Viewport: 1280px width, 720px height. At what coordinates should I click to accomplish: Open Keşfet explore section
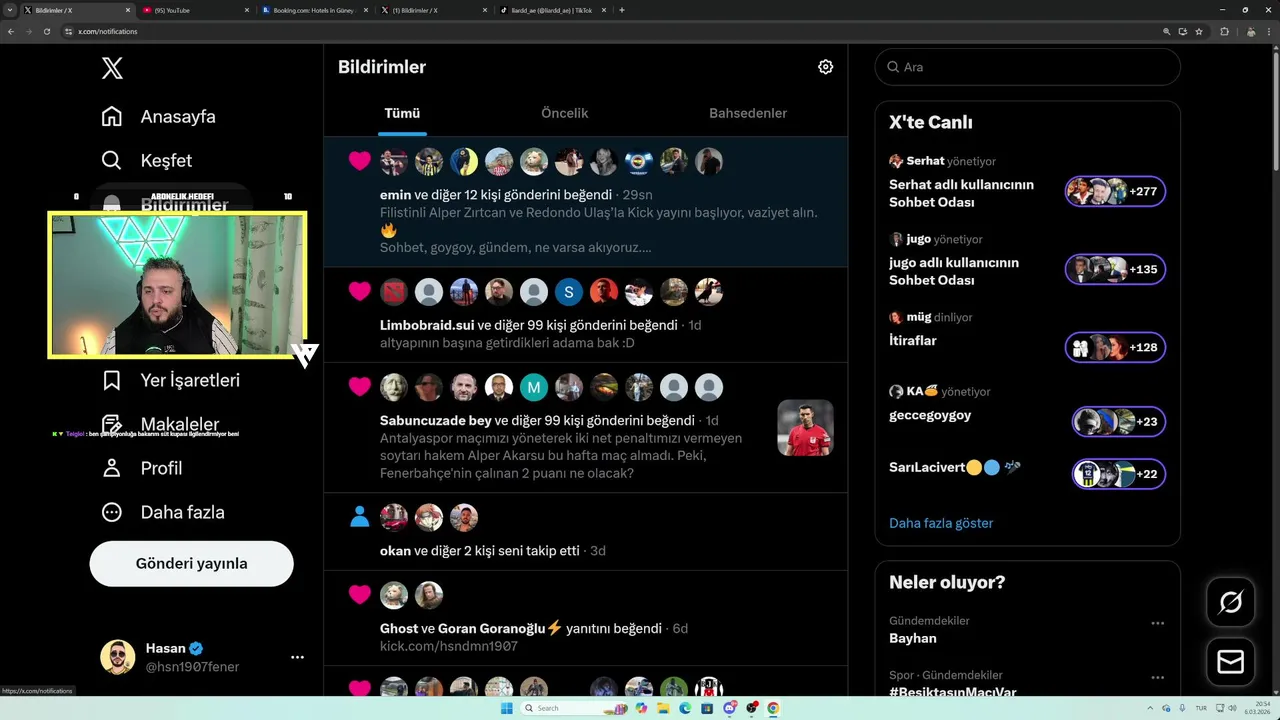(x=146, y=160)
